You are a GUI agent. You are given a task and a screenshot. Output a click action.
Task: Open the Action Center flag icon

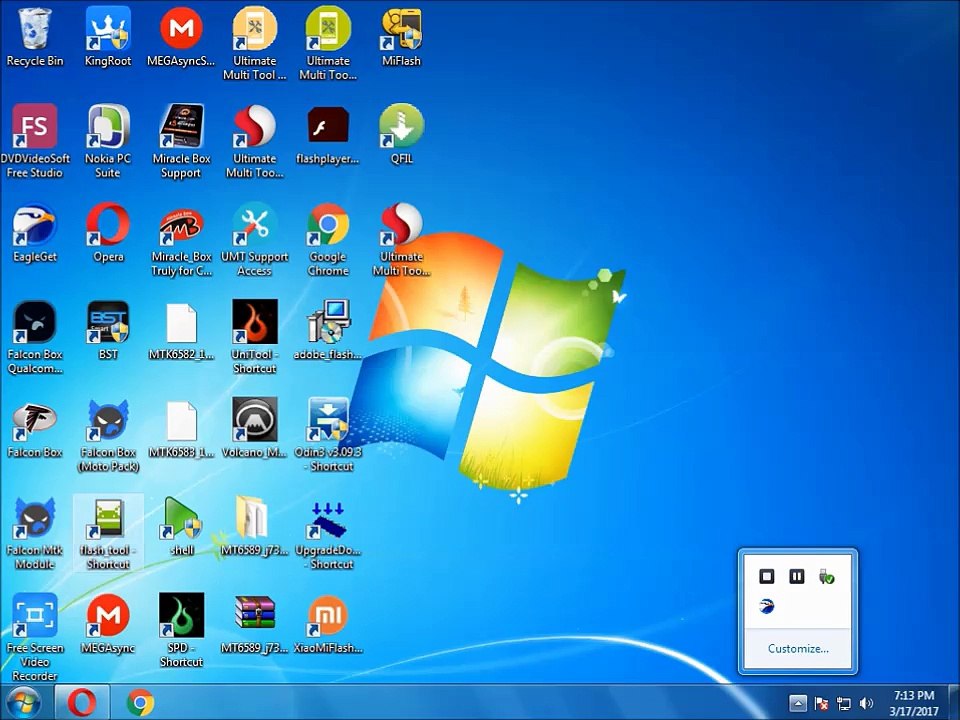(x=821, y=703)
